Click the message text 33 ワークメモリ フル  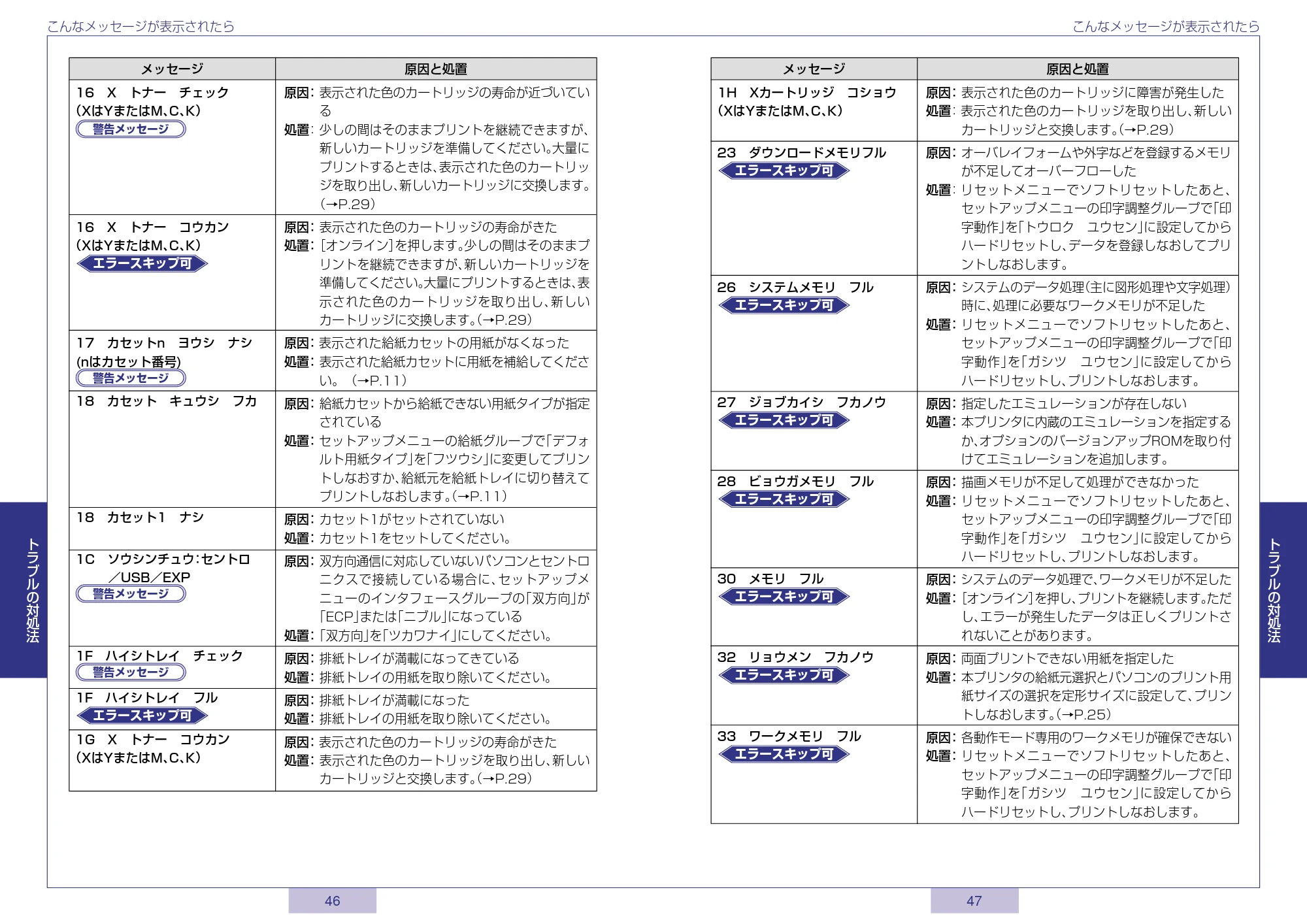[789, 736]
